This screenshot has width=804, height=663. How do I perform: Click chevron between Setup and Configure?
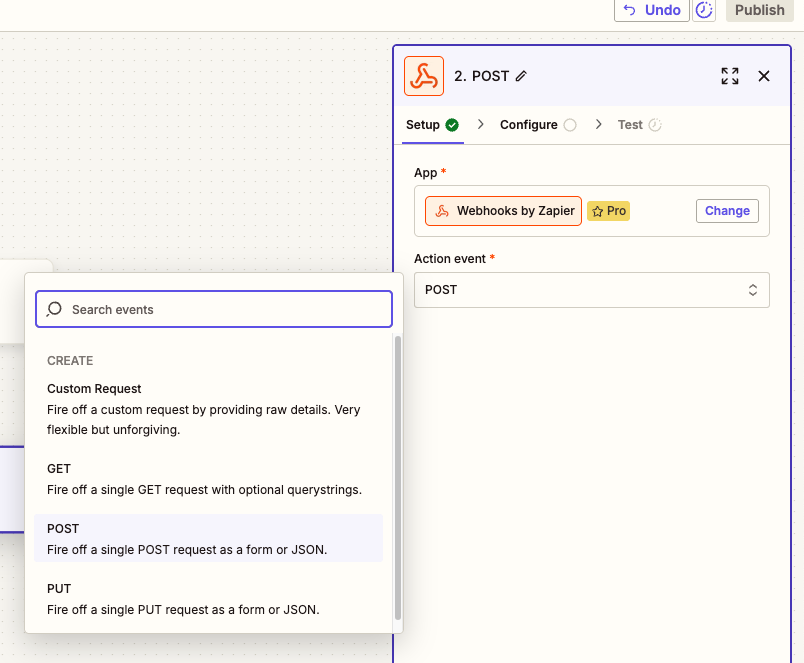[480, 124]
